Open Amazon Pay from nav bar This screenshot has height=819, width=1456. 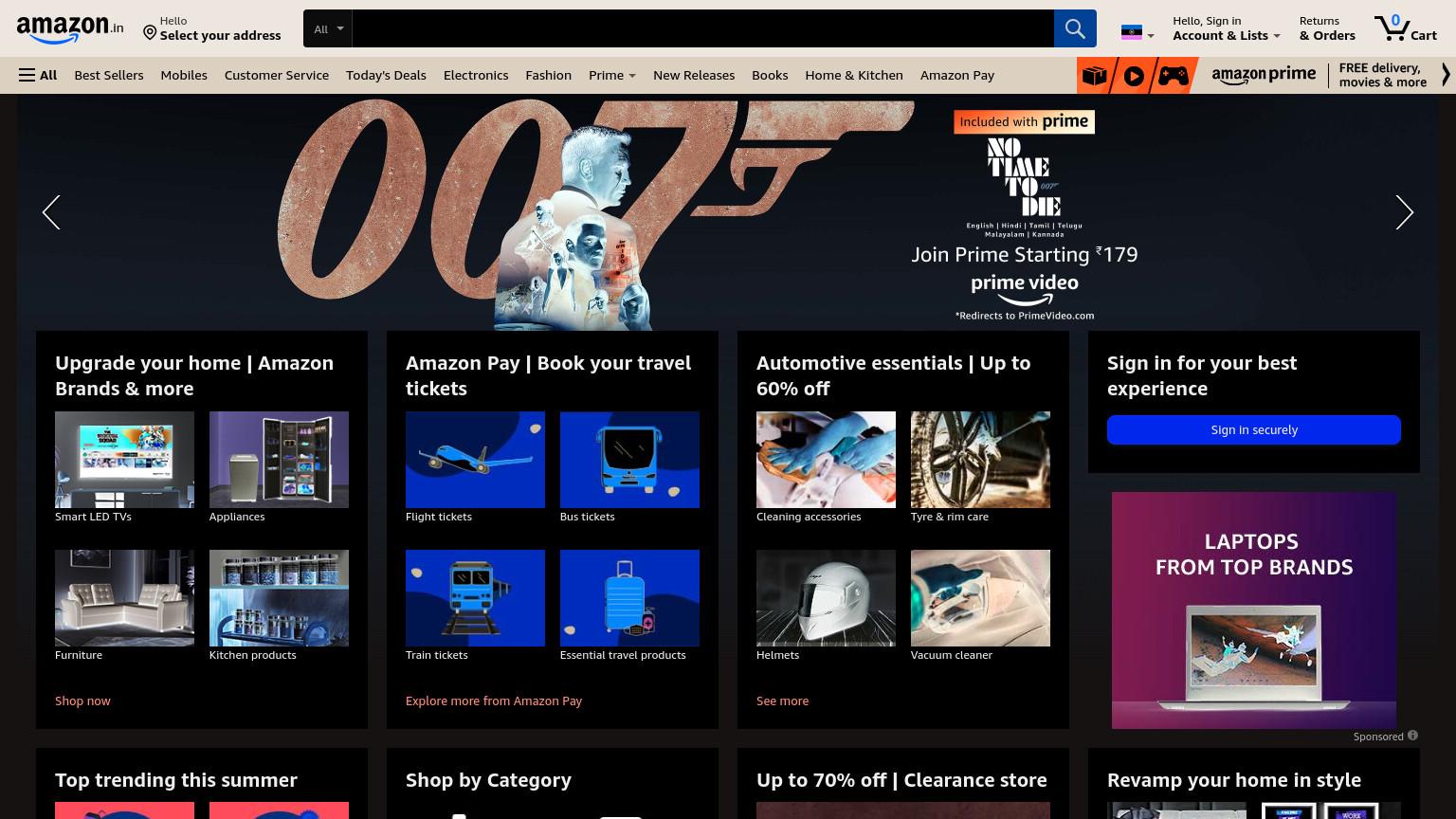click(x=957, y=75)
